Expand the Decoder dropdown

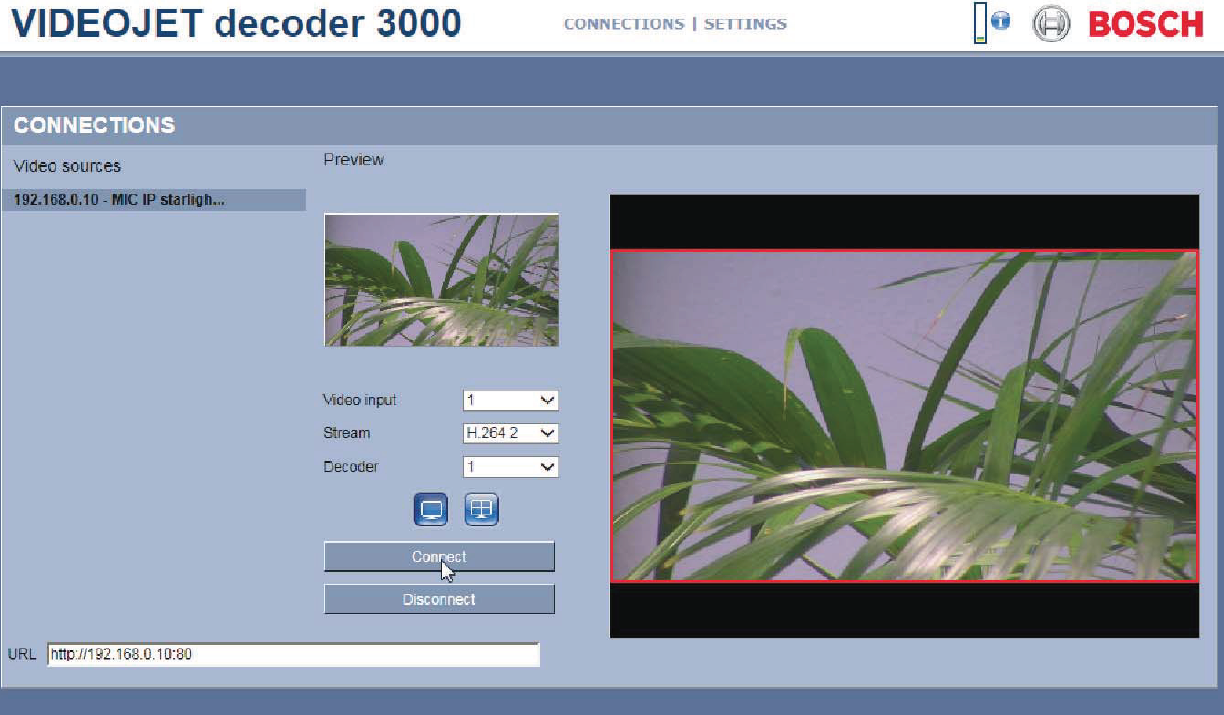pos(511,467)
